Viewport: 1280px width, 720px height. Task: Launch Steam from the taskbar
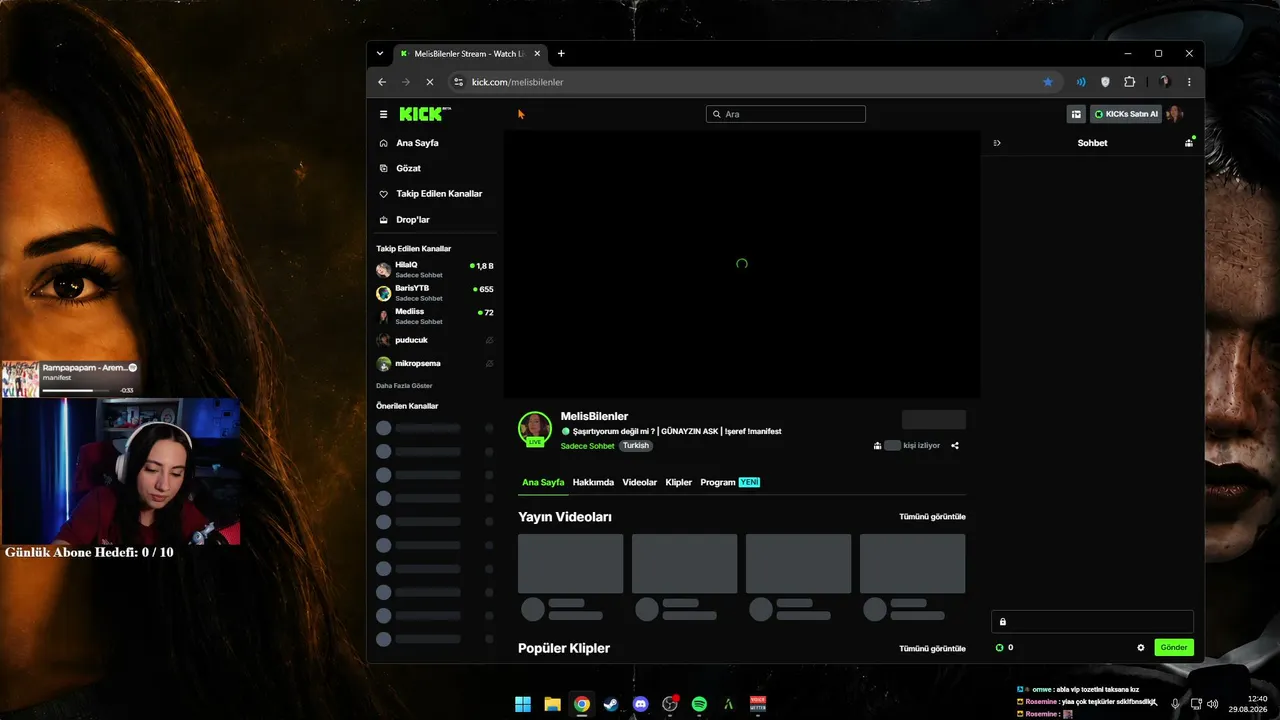pyautogui.click(x=611, y=704)
